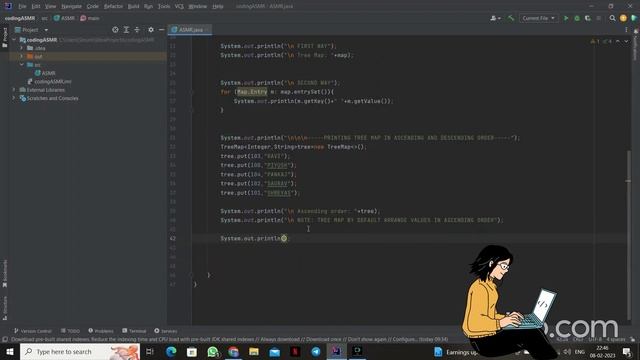
Task: Open the VCS menu
Action: click(x=179, y=7)
